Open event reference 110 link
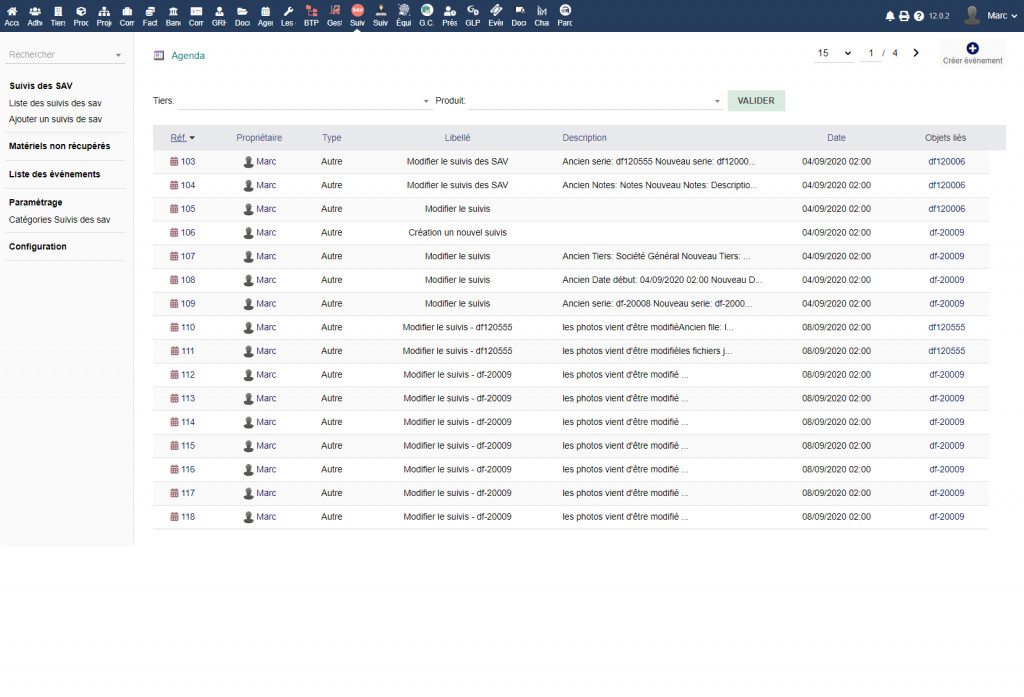1024x697 pixels. click(x=187, y=327)
